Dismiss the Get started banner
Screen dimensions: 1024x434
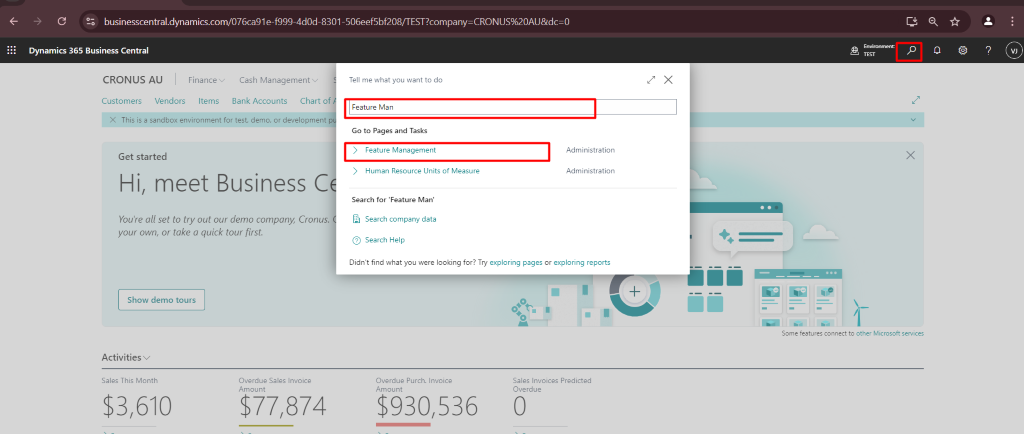[910, 155]
